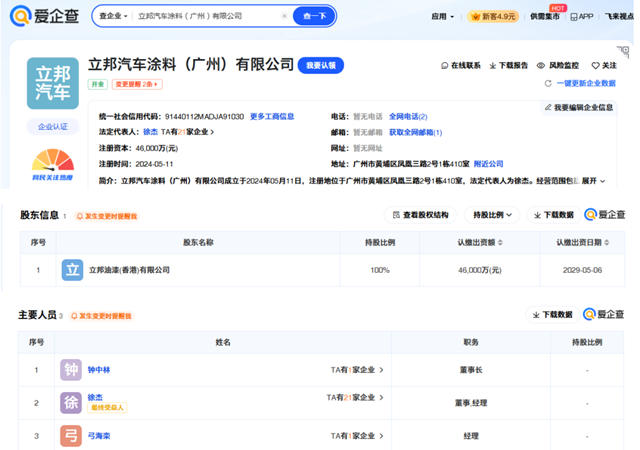Image resolution: width=640 pixels, height=450 pixels.
Task: Click the 我要编辑企业信息 edit link
Action: tap(579, 107)
